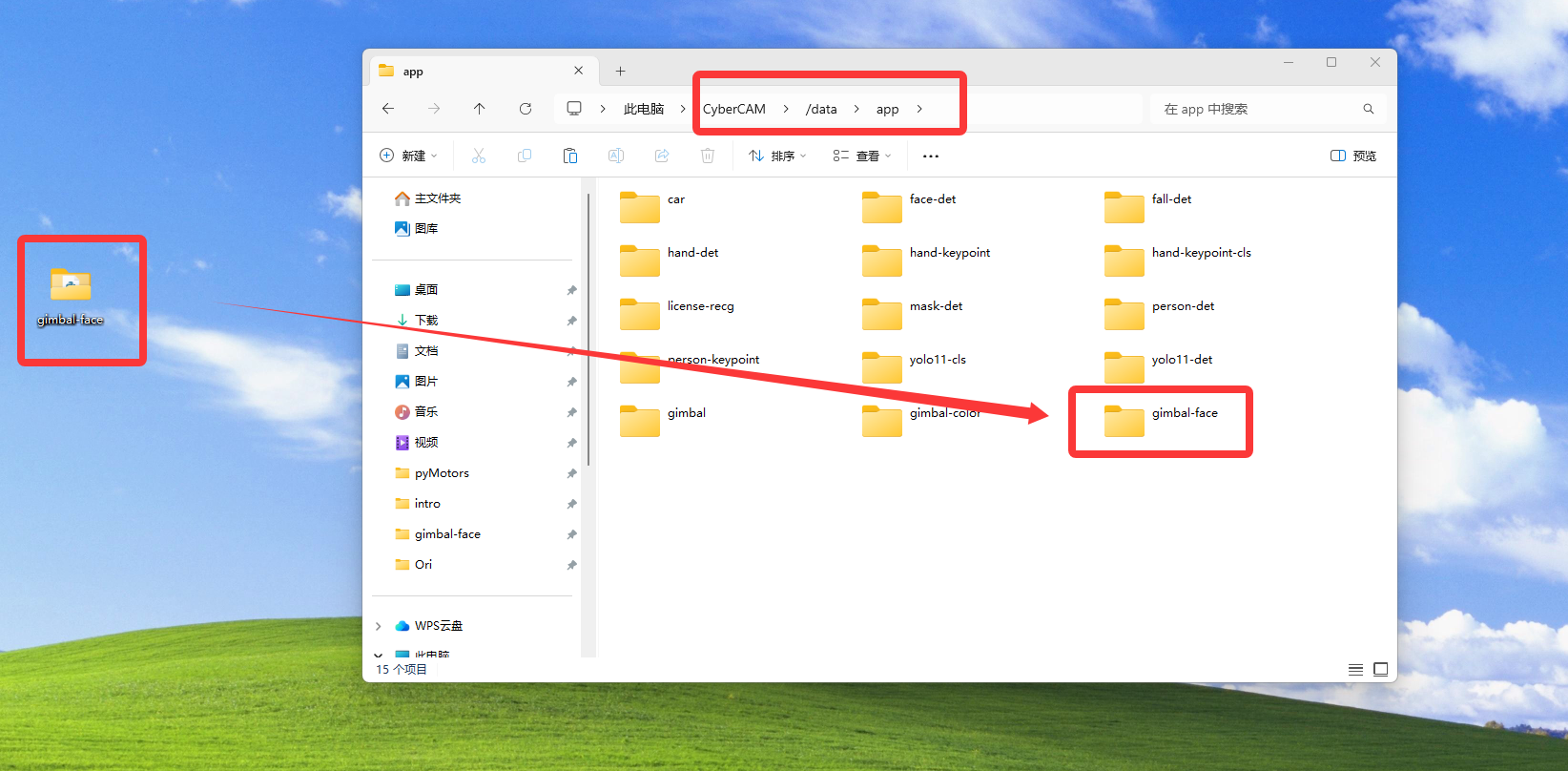
Task: Click the 15 个项目 status text
Action: point(402,669)
